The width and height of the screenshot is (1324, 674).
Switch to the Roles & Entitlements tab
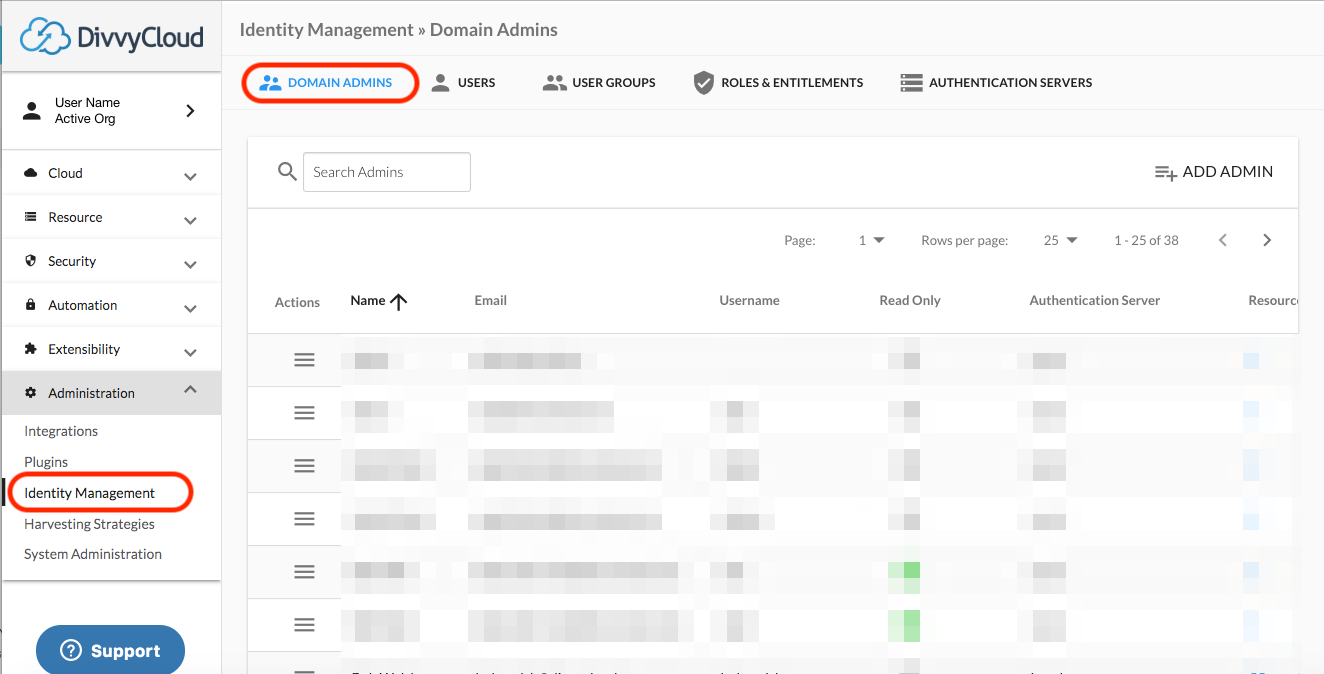(778, 82)
